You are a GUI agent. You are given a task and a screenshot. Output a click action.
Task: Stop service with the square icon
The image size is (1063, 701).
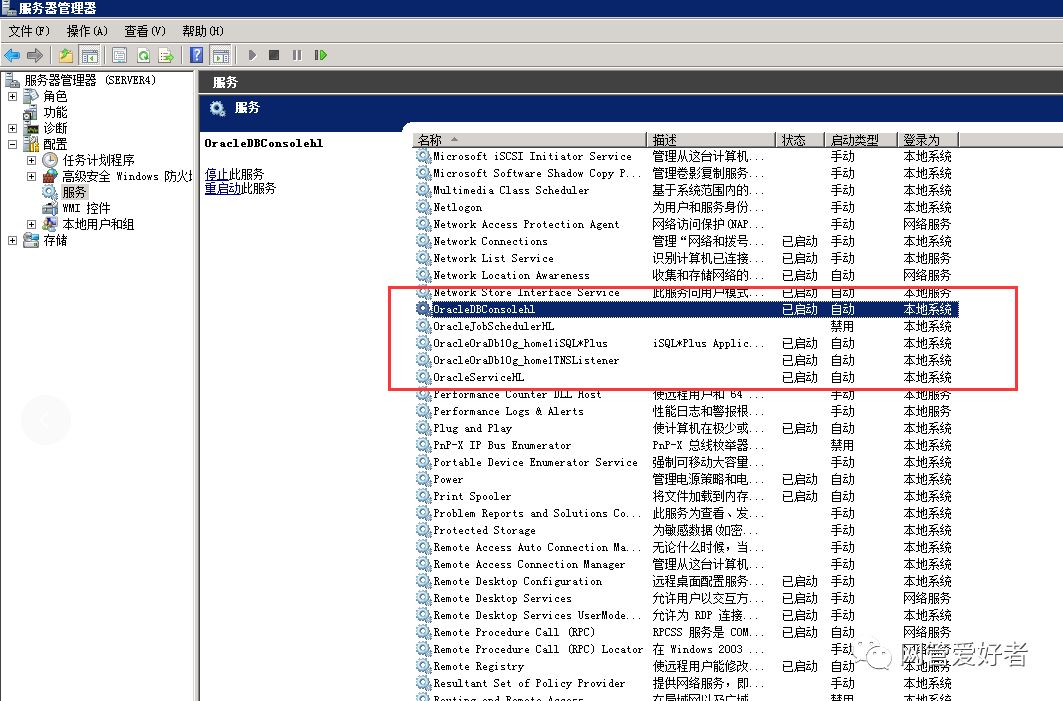274,55
